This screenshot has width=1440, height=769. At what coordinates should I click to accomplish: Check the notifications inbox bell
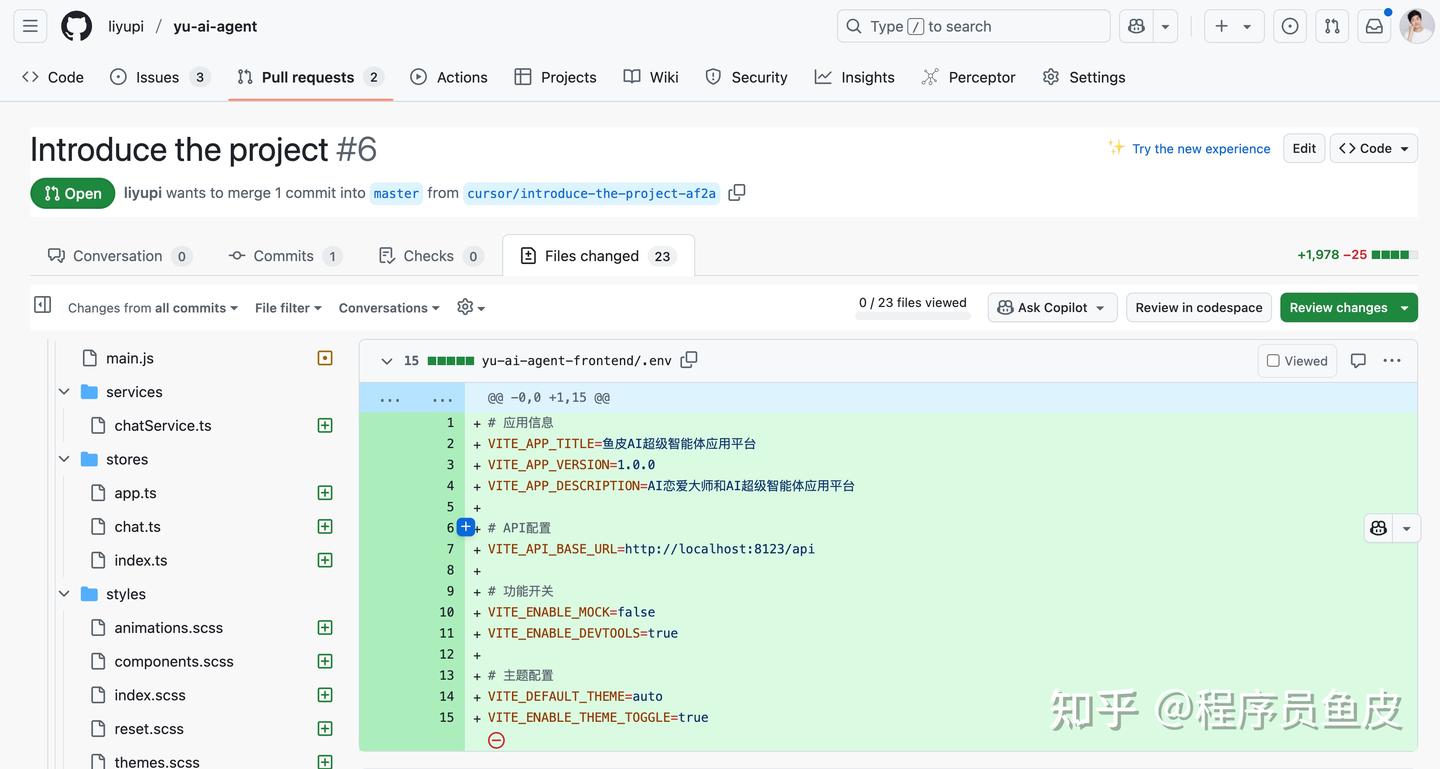click(x=1373, y=25)
